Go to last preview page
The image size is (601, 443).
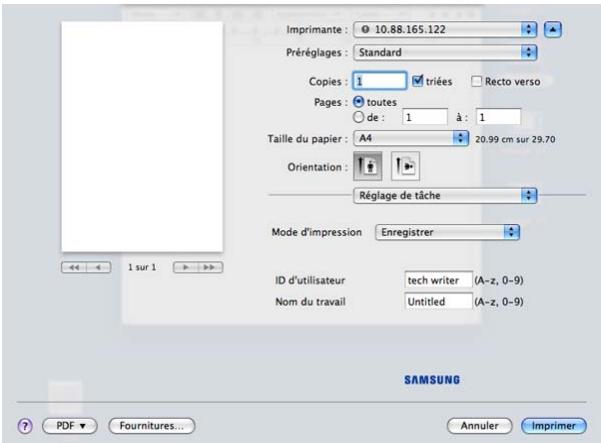pyautogui.click(x=210, y=267)
